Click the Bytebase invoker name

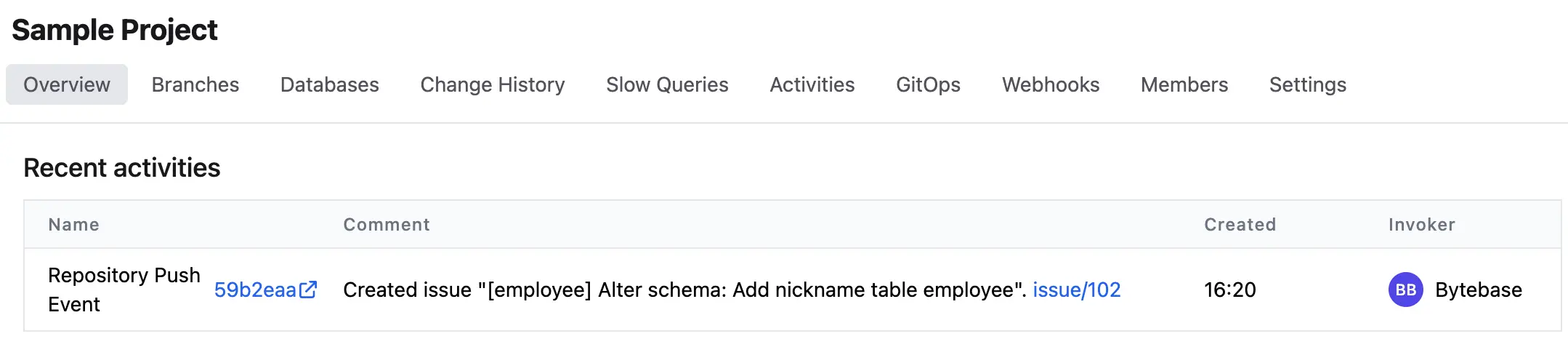[x=1479, y=290]
